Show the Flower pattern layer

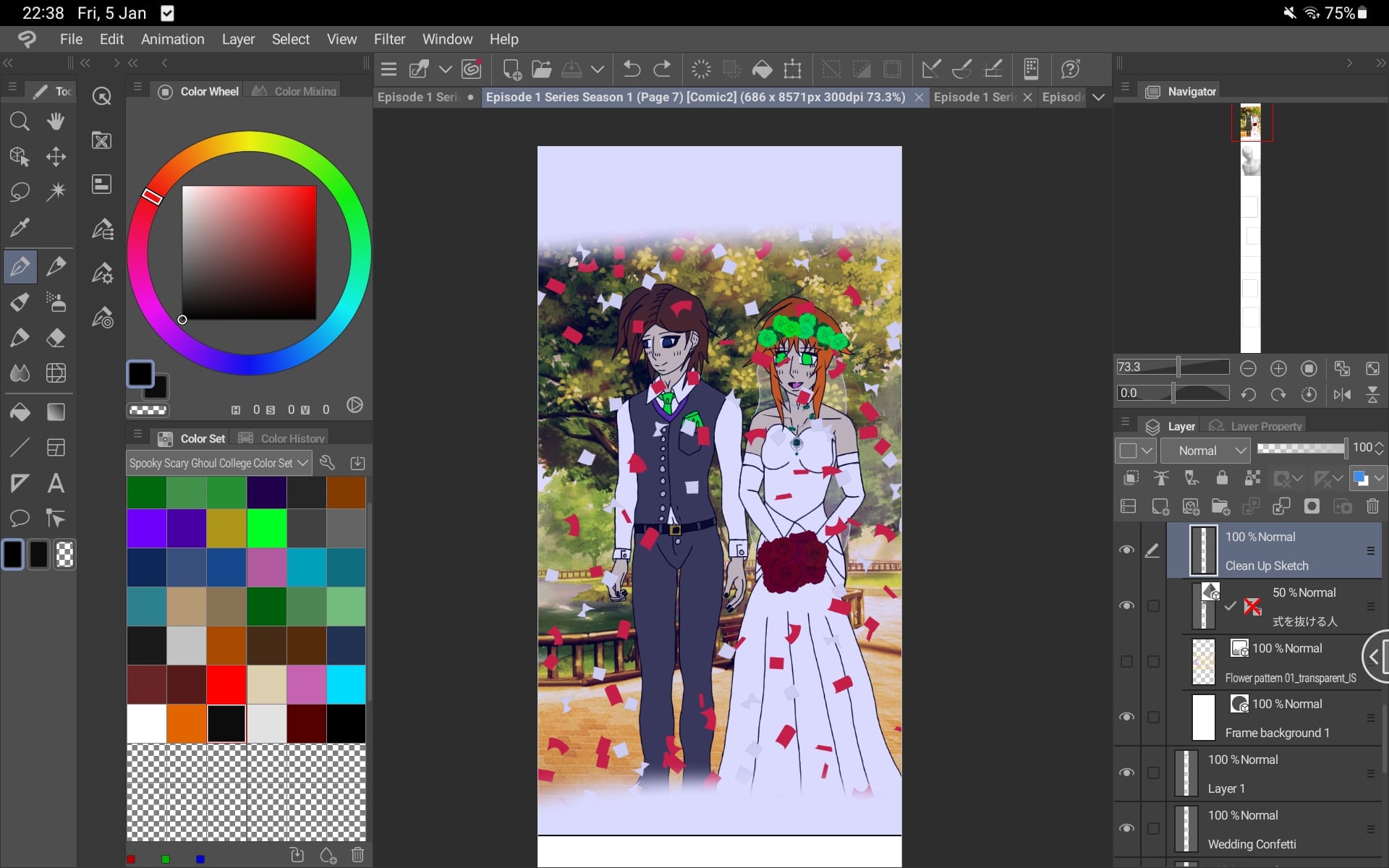coord(1126,662)
